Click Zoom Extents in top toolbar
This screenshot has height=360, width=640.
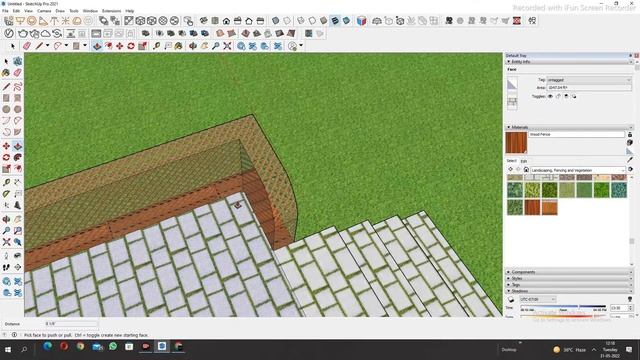click(x=227, y=46)
